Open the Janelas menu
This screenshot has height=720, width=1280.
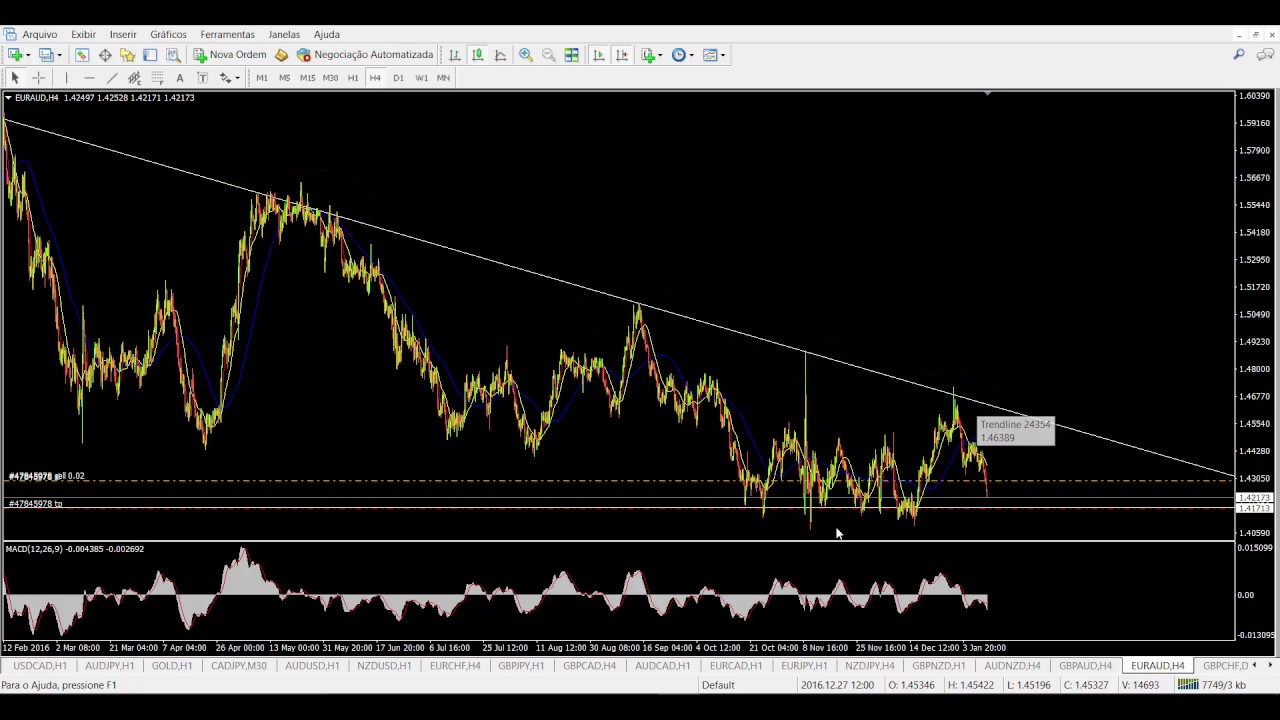pyautogui.click(x=284, y=34)
